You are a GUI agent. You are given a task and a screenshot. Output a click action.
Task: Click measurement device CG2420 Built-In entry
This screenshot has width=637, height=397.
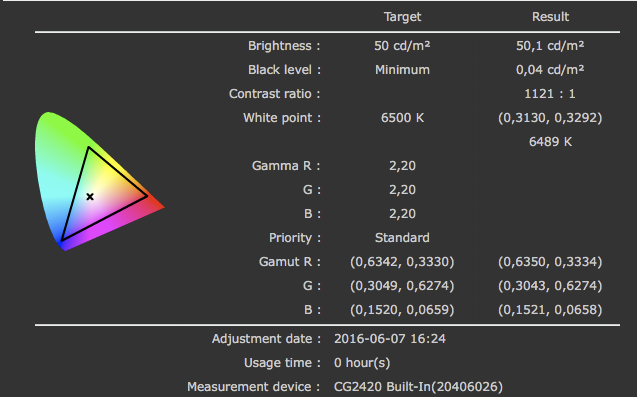[418, 386]
